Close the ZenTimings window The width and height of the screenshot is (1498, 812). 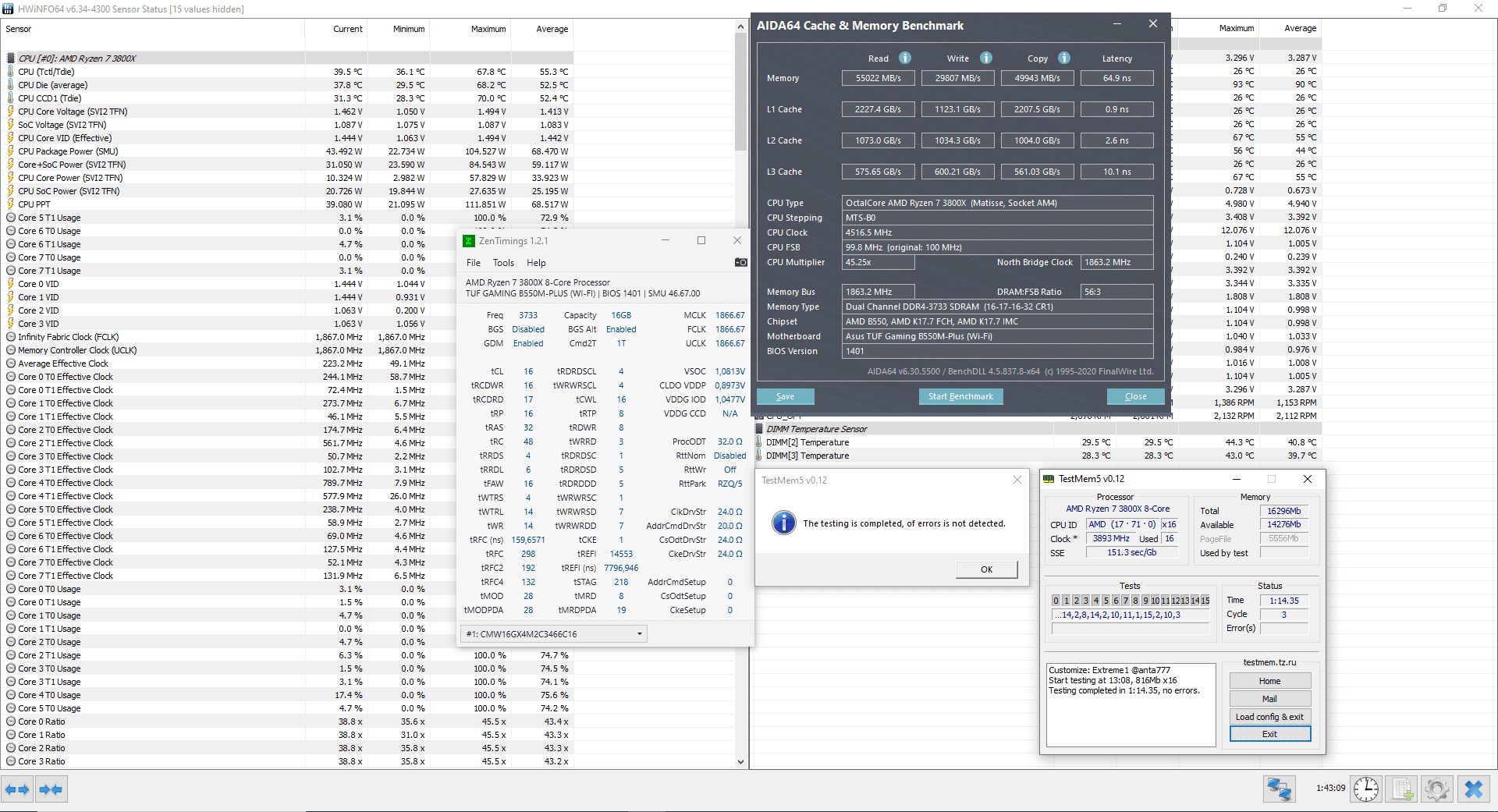(x=737, y=240)
